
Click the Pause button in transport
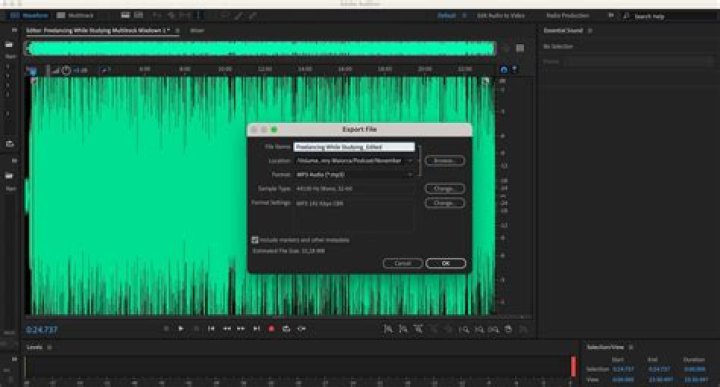tap(196, 329)
